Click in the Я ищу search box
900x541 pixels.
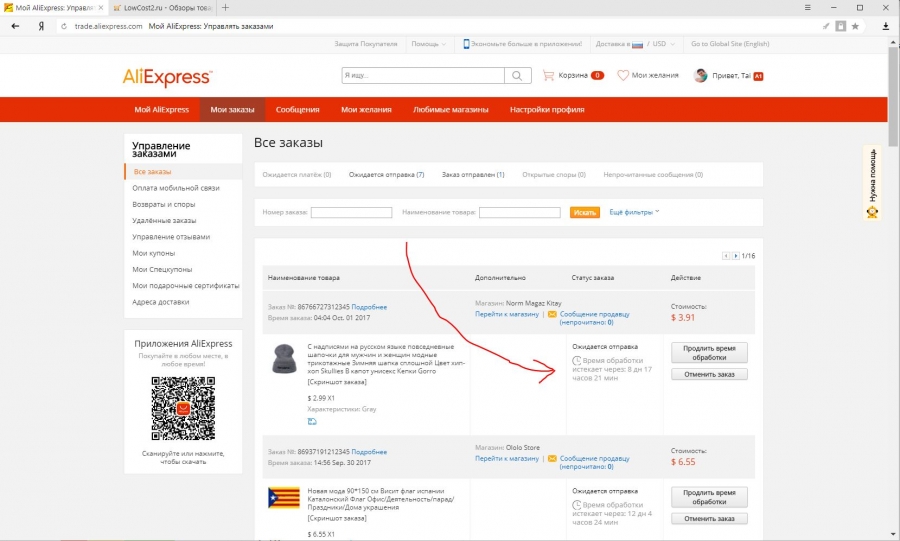tap(423, 76)
